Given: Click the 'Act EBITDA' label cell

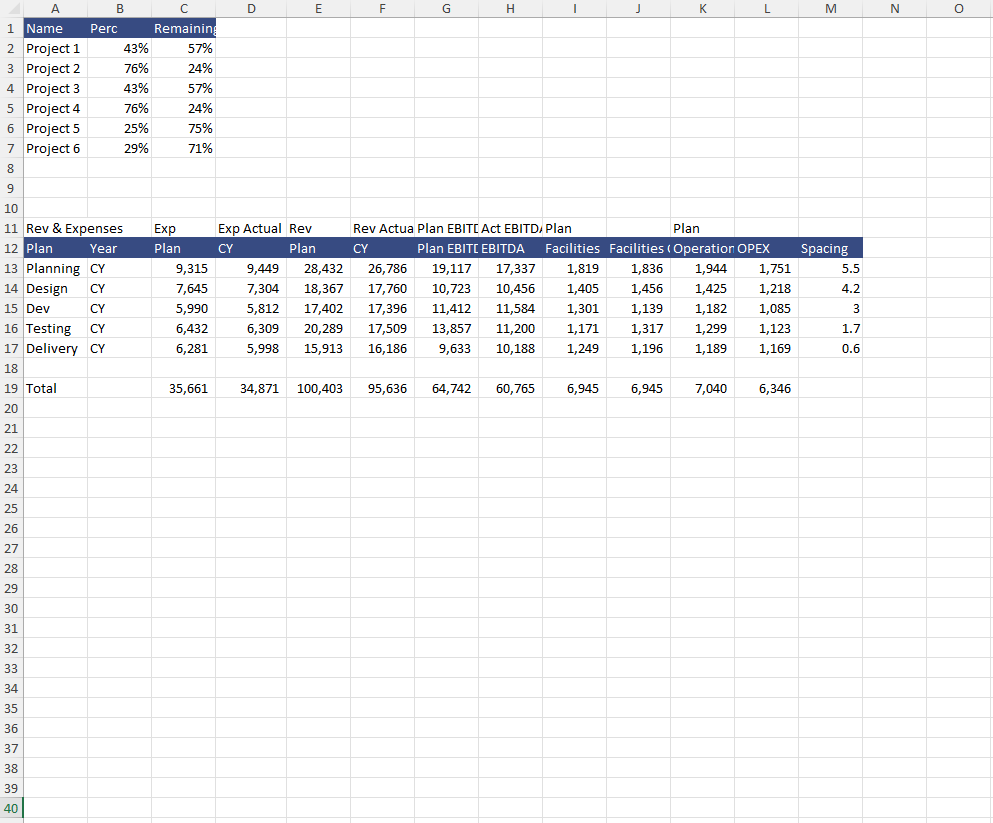Looking at the screenshot, I should (510, 229).
